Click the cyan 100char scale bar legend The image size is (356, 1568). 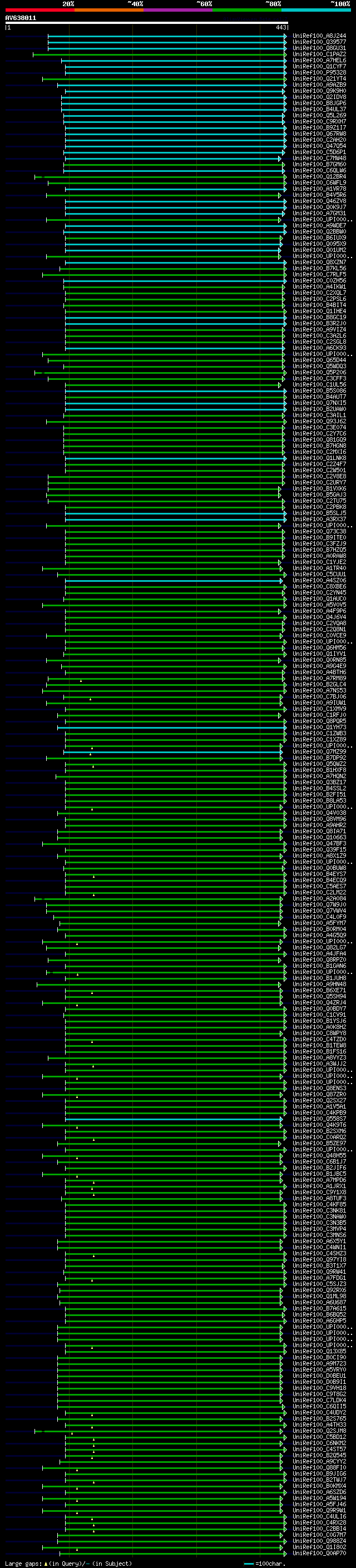pyautogui.click(x=264, y=1564)
